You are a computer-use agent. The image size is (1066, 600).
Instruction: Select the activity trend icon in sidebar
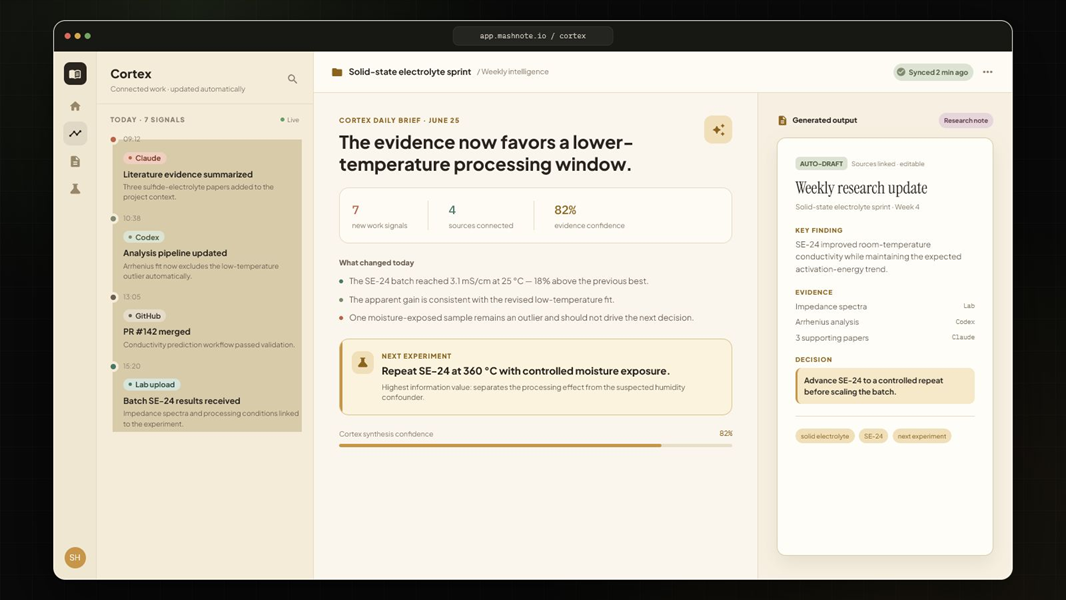pos(75,133)
